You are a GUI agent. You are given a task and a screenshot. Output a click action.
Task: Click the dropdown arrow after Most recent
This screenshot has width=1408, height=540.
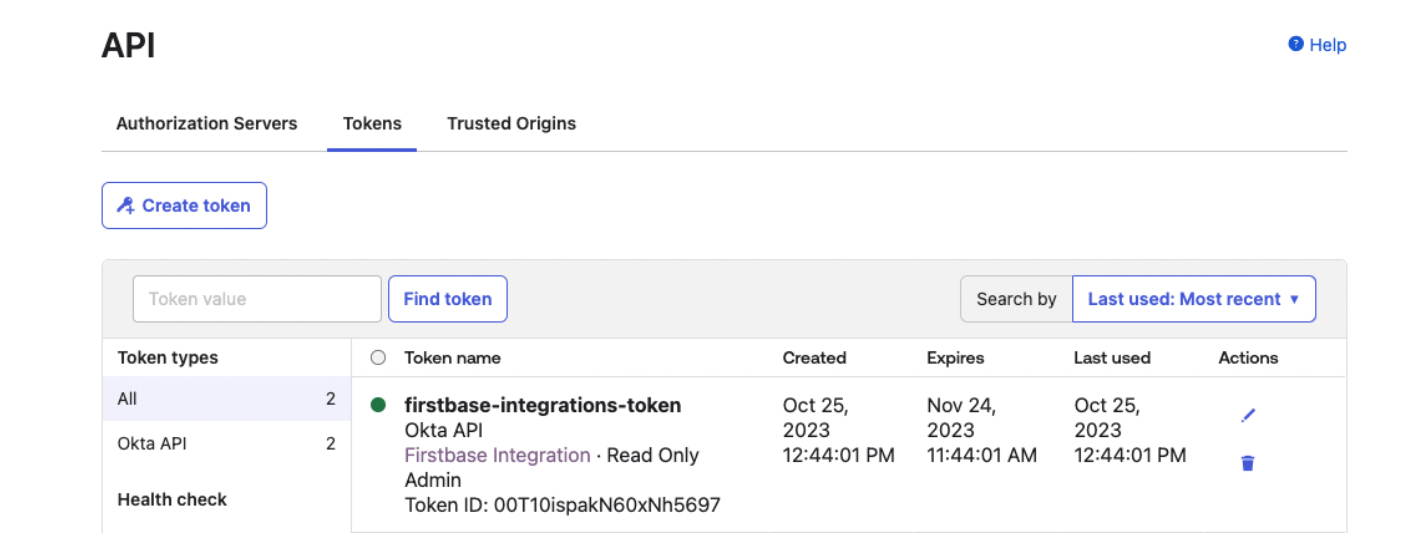click(x=1294, y=299)
